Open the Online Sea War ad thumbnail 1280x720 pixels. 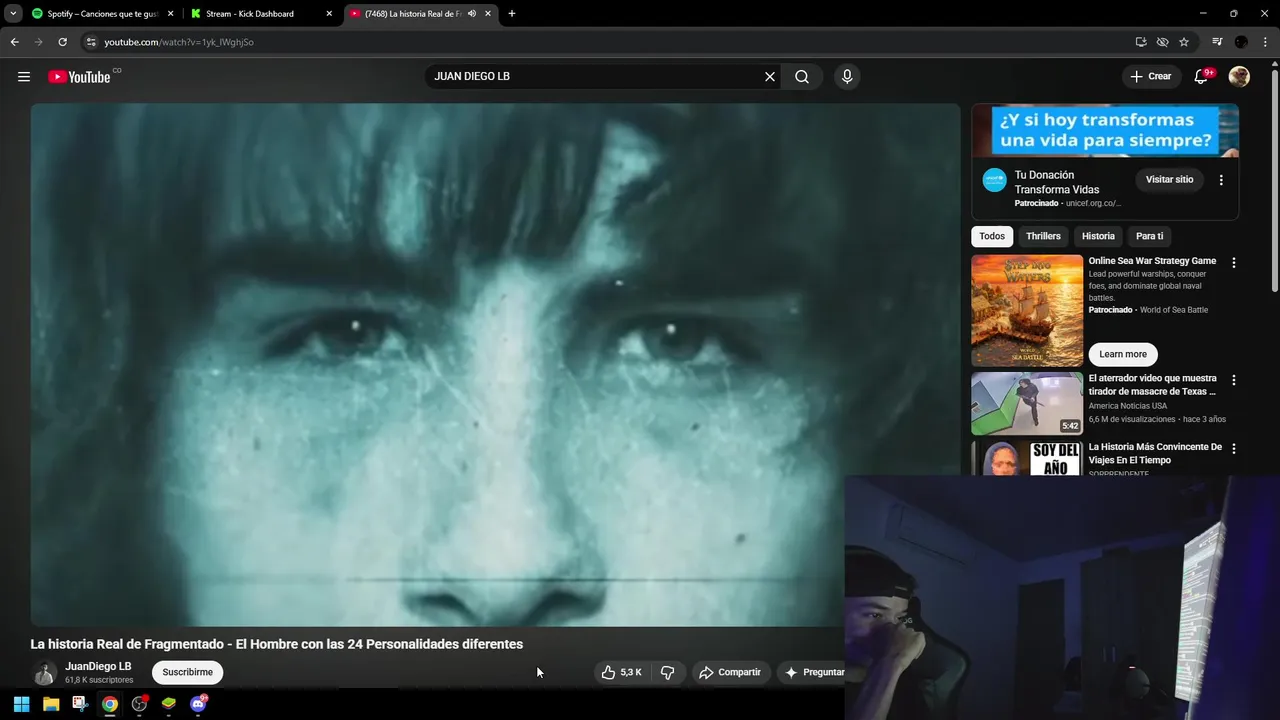1027,311
